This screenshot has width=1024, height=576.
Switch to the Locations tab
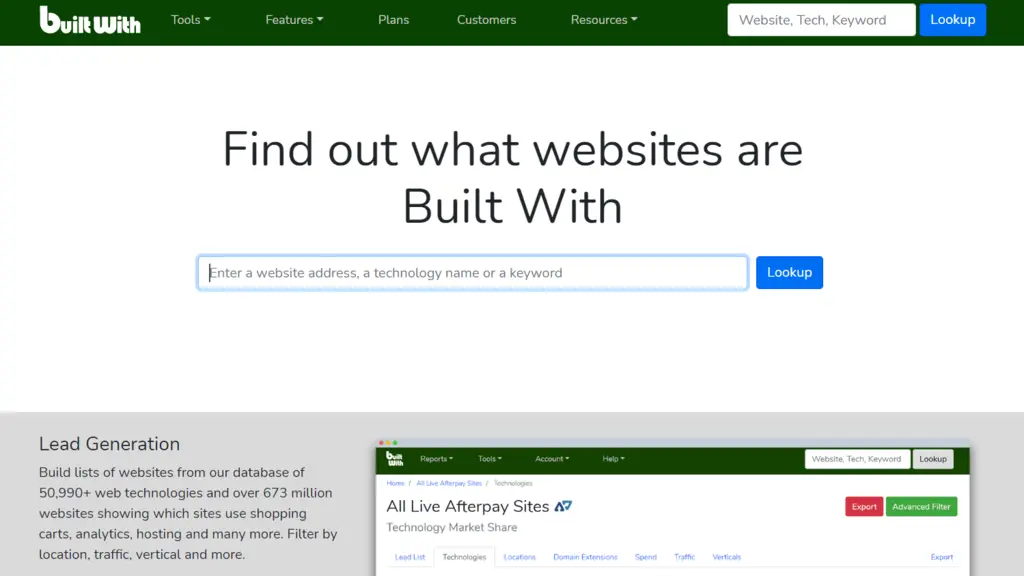[x=519, y=557]
